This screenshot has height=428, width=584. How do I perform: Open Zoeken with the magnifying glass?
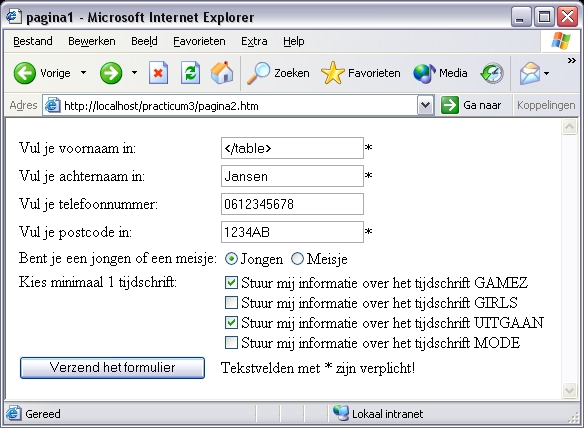point(258,73)
